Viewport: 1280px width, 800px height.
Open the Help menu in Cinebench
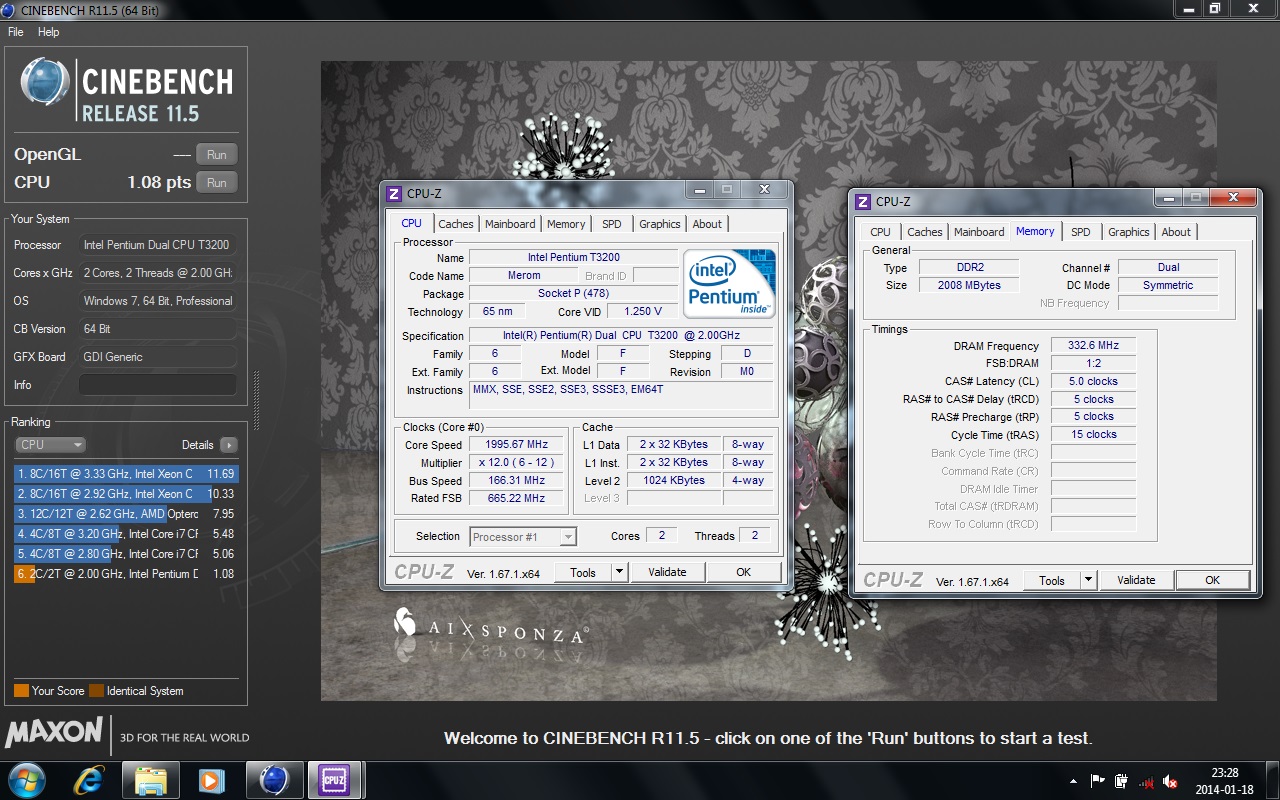click(x=49, y=32)
